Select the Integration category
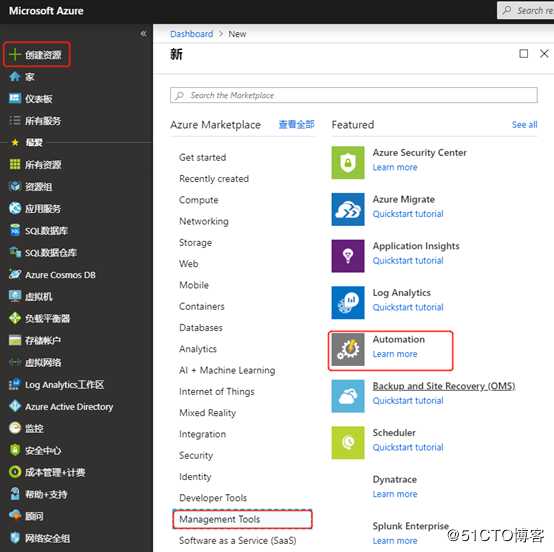This screenshot has width=554, height=552. point(202,434)
